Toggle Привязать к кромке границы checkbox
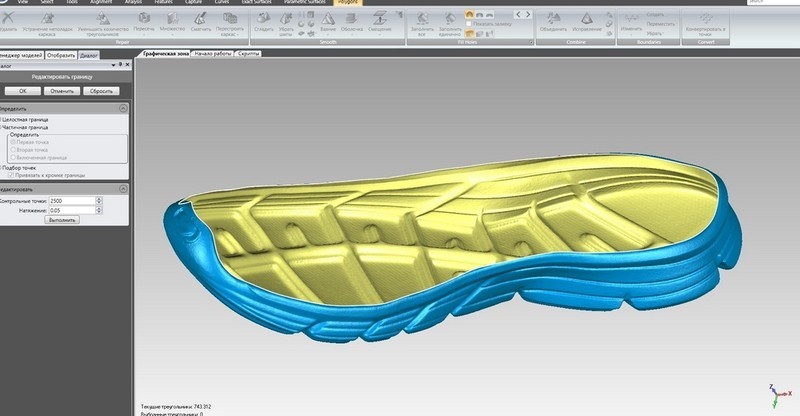The height and width of the screenshot is (416, 800). coord(11,175)
